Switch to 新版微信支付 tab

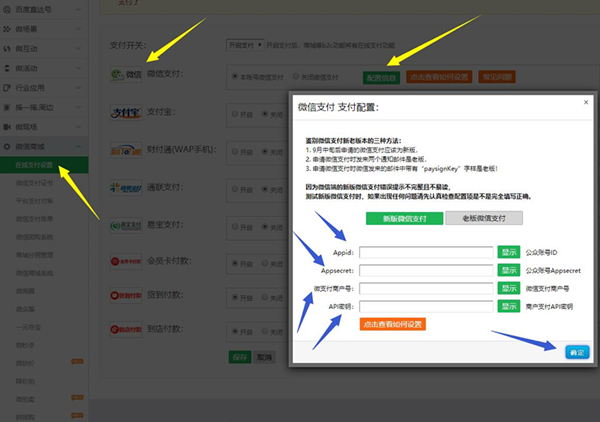404,218
